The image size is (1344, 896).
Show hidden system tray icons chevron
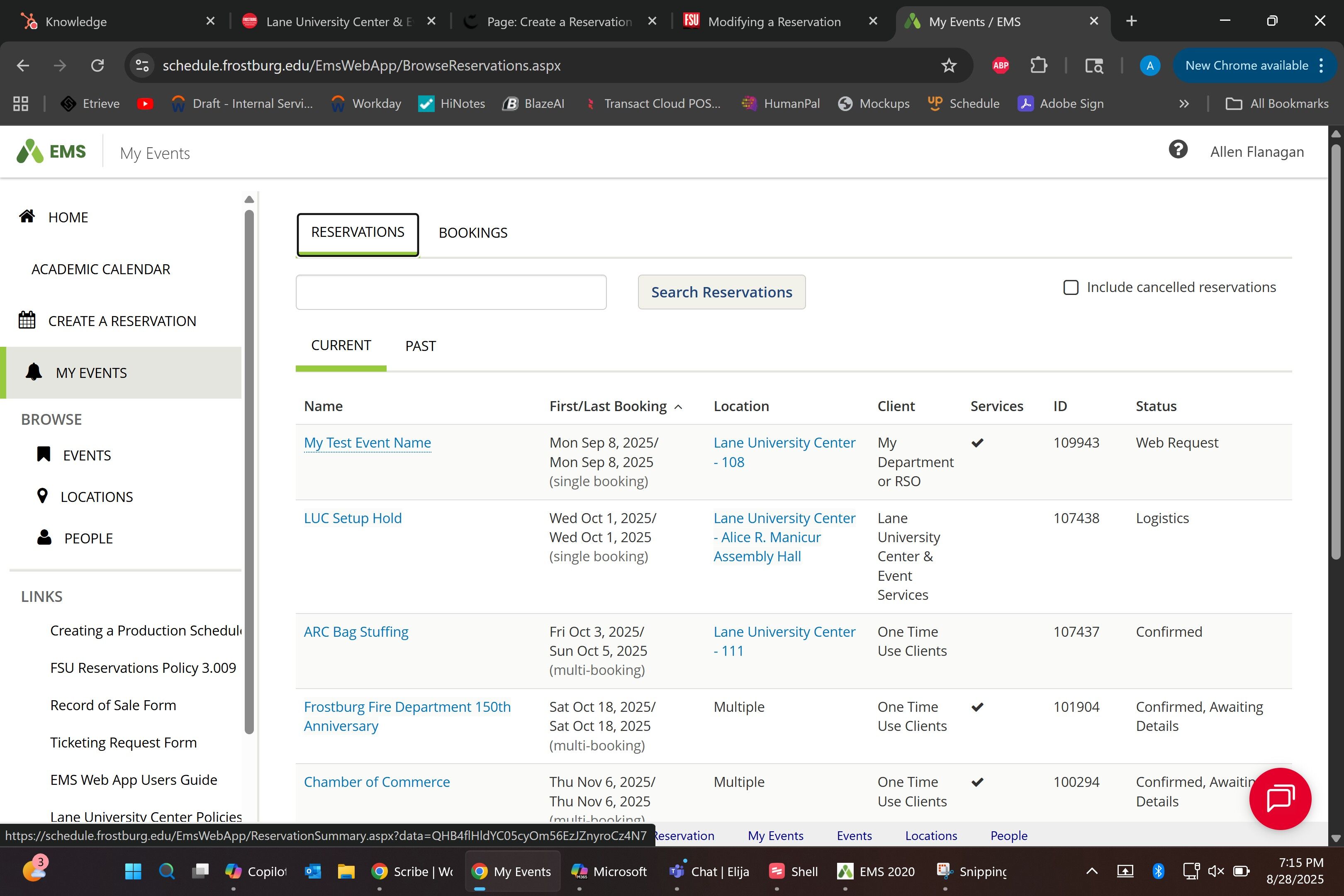[1091, 871]
